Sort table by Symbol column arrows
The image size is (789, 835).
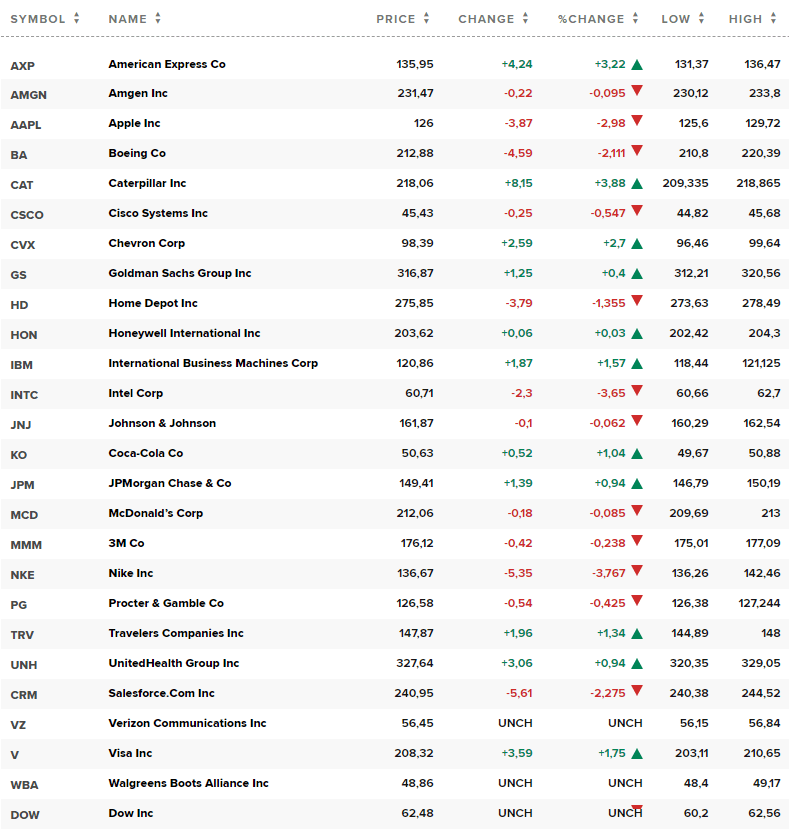[x=77, y=19]
